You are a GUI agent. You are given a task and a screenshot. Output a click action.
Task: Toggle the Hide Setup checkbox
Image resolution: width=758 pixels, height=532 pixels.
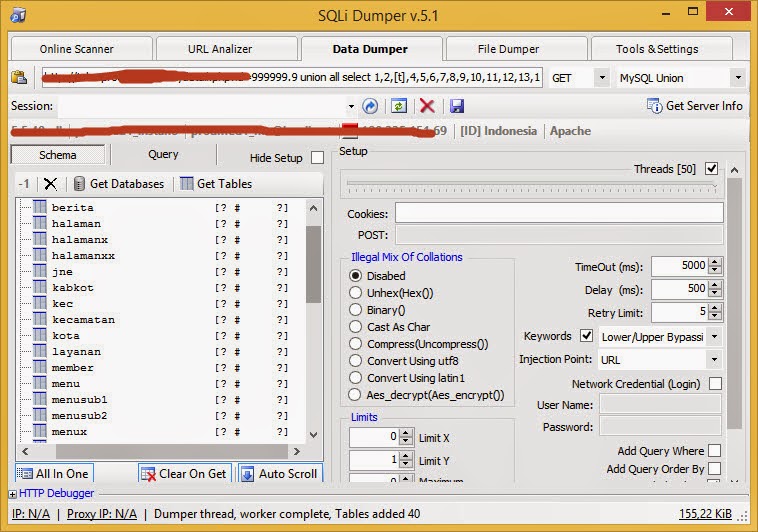(318, 158)
